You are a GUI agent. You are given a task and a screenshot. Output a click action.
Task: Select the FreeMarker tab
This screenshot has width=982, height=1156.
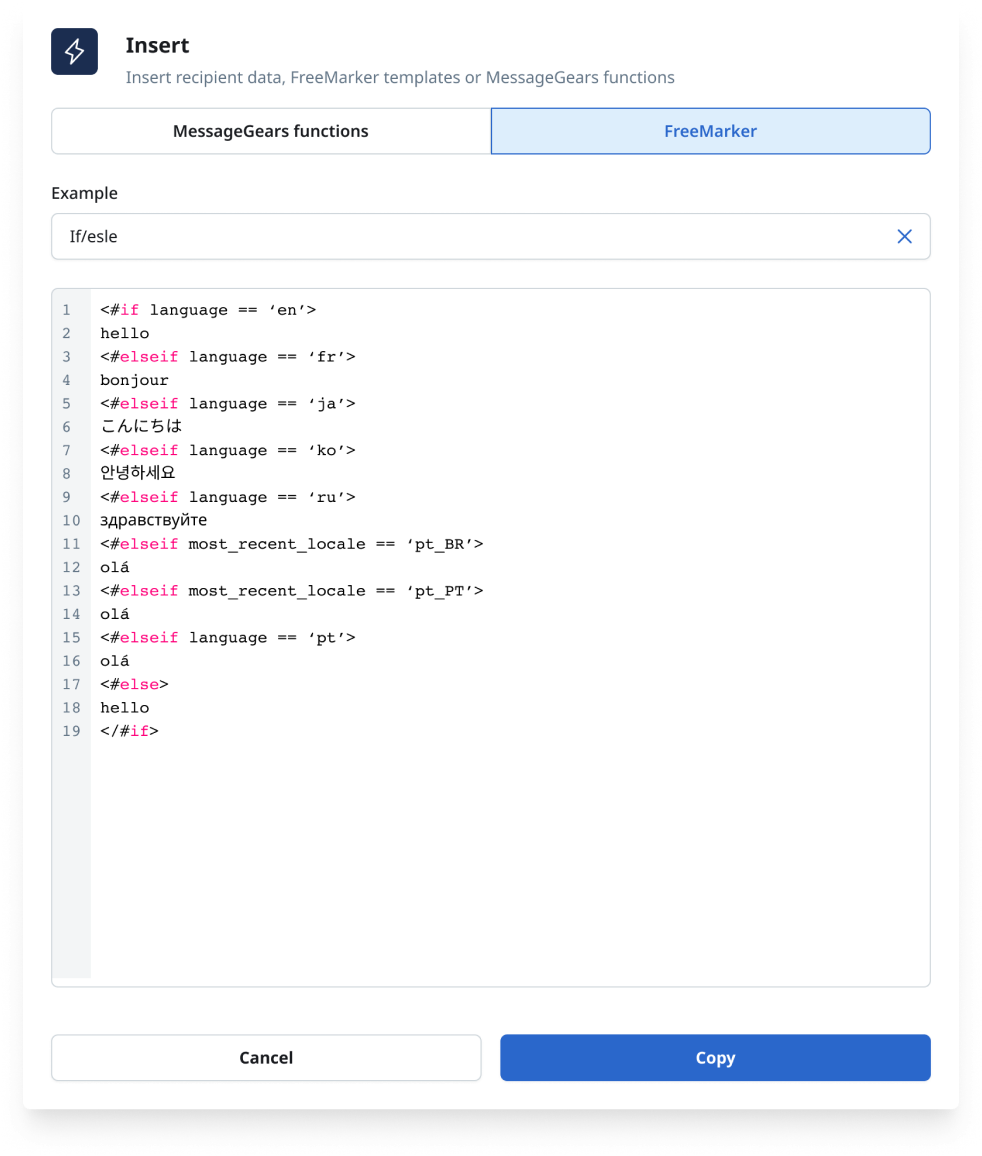710,131
